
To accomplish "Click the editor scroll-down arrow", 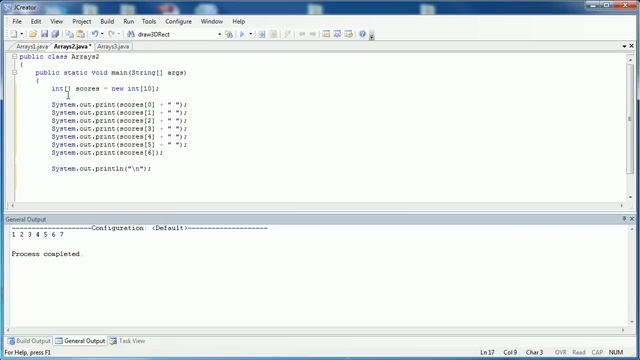I will 631,197.
